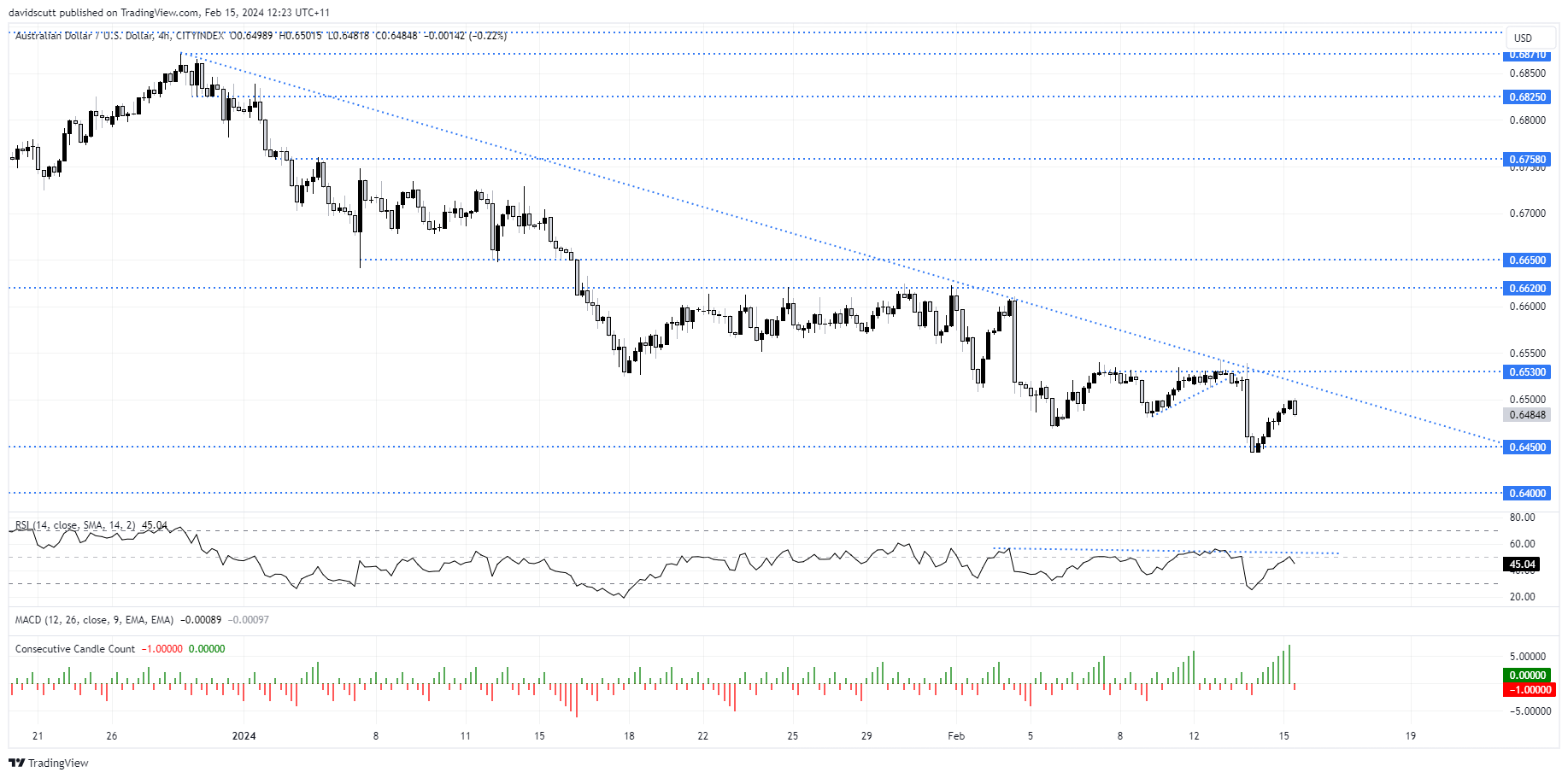
Task: Click the 5 date label on time axis
Action: 1031,736
